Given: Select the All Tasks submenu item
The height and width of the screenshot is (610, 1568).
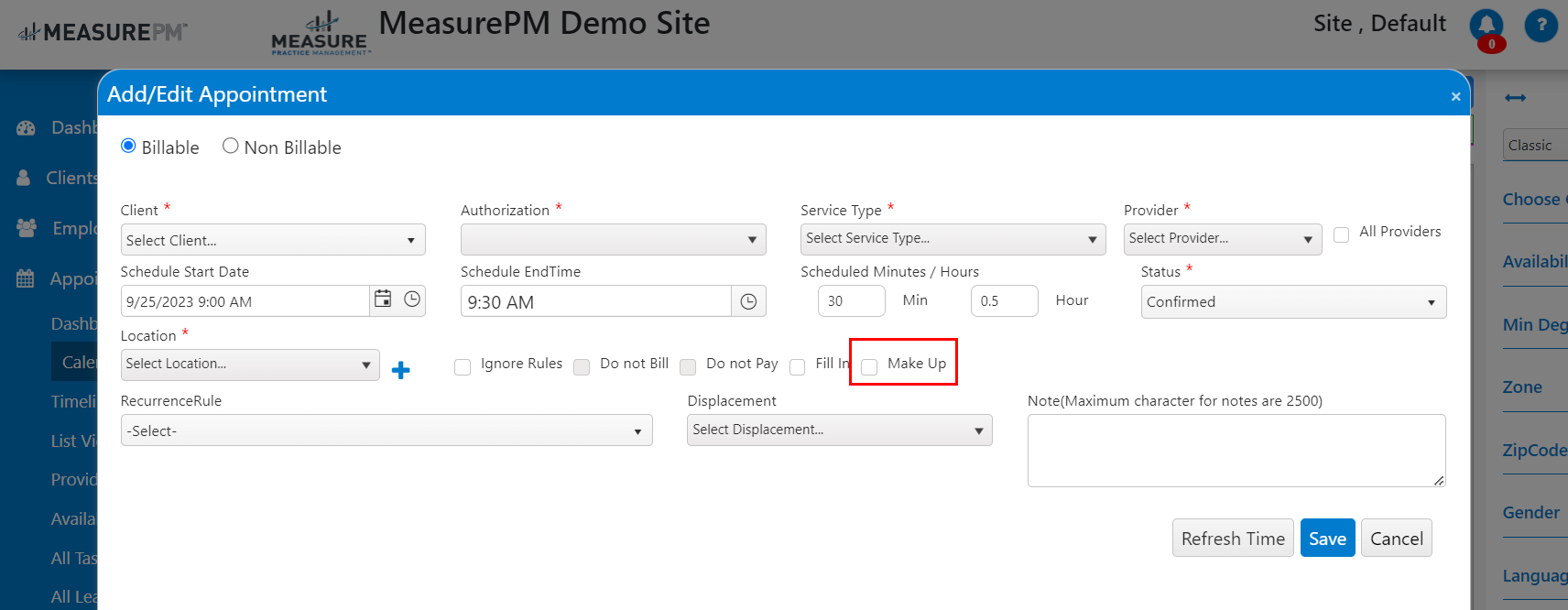Looking at the screenshot, I should tap(73, 559).
